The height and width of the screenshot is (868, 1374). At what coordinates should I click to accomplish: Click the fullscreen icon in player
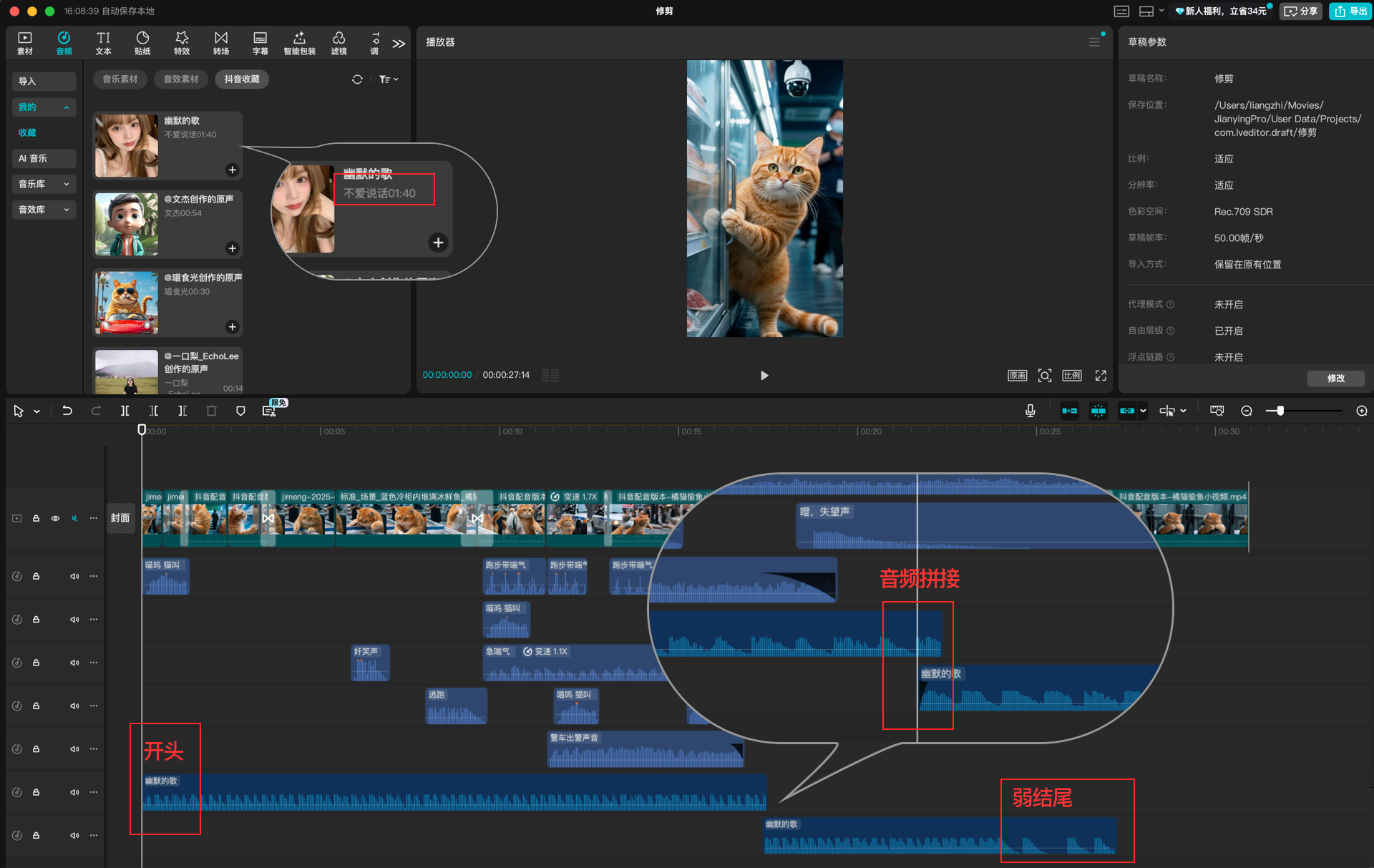(1101, 376)
